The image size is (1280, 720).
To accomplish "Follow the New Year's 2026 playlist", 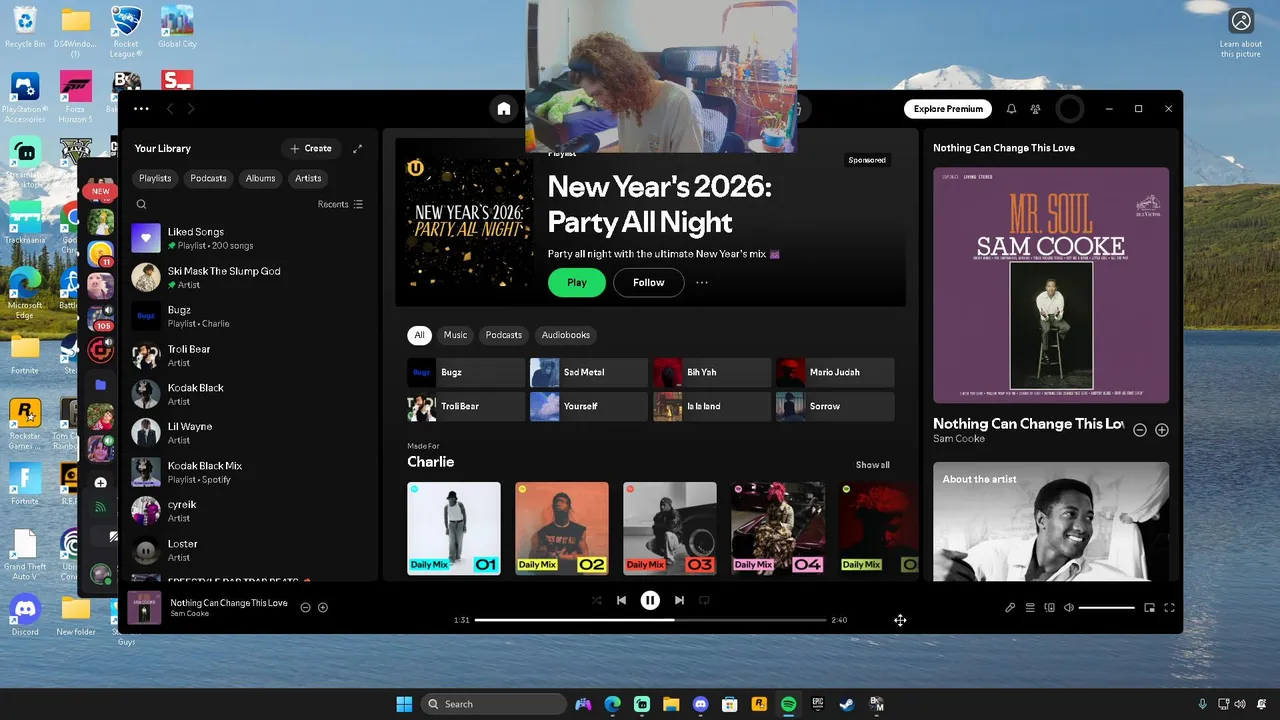I will point(648,282).
